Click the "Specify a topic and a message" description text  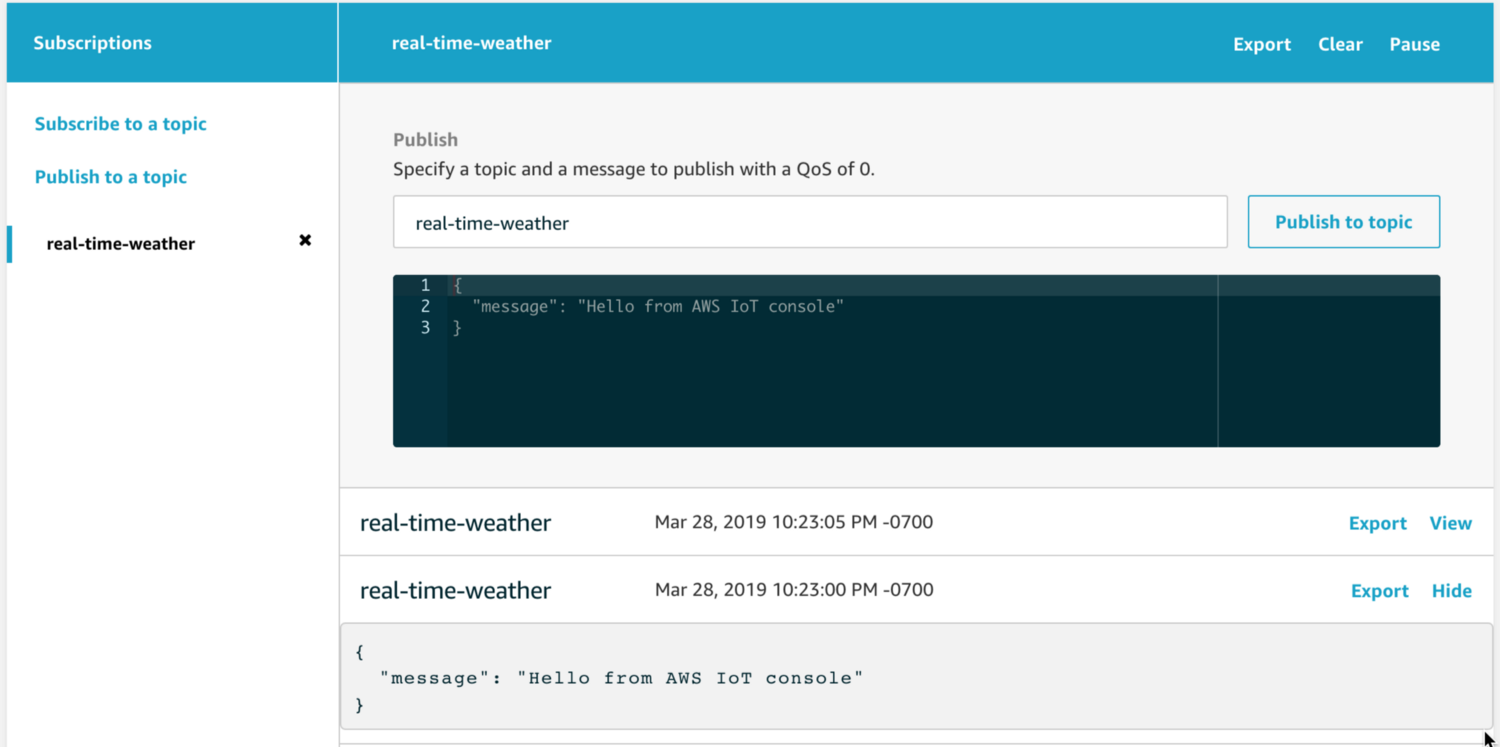click(x=634, y=169)
